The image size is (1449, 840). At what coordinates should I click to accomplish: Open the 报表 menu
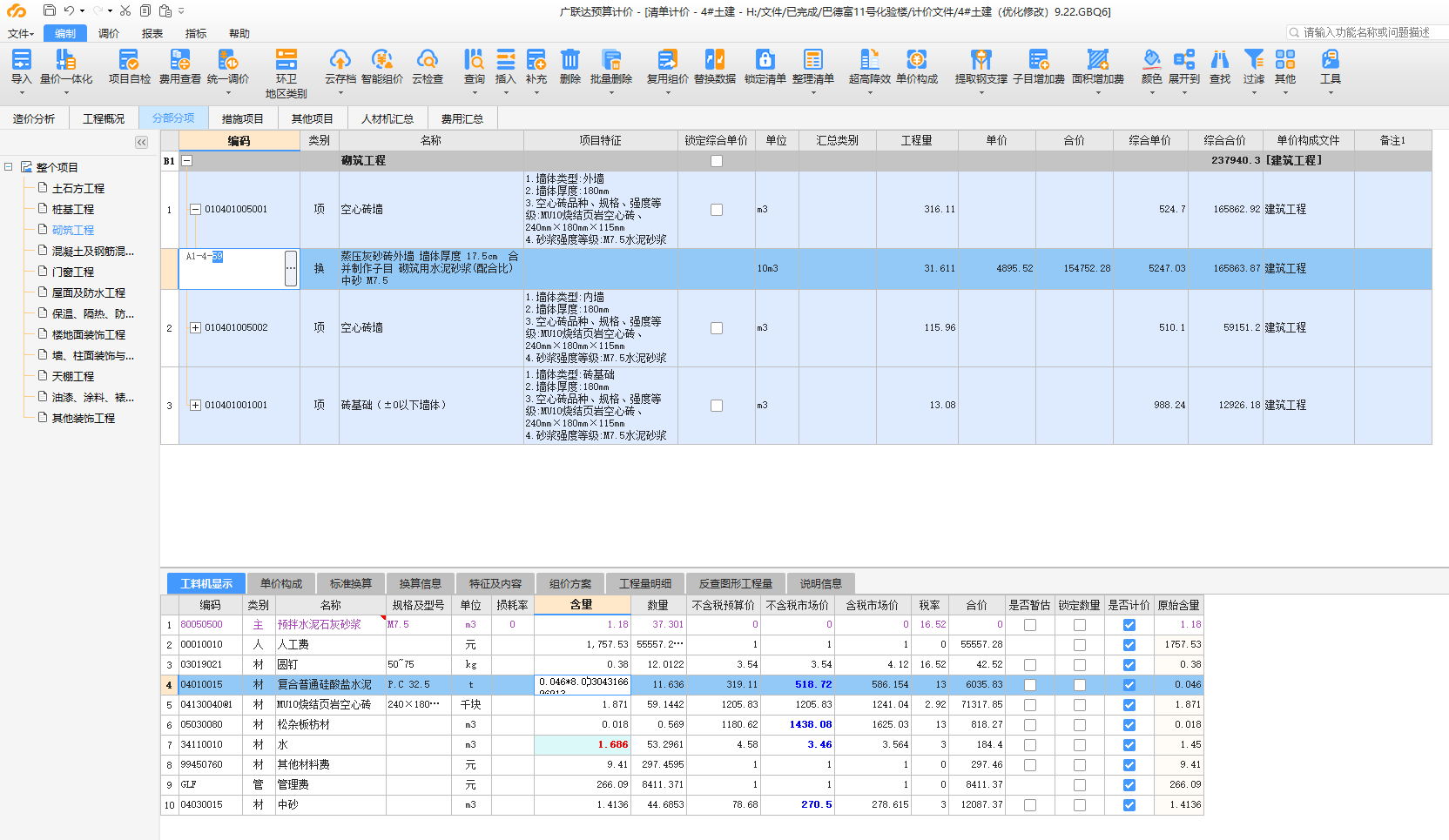coord(152,33)
